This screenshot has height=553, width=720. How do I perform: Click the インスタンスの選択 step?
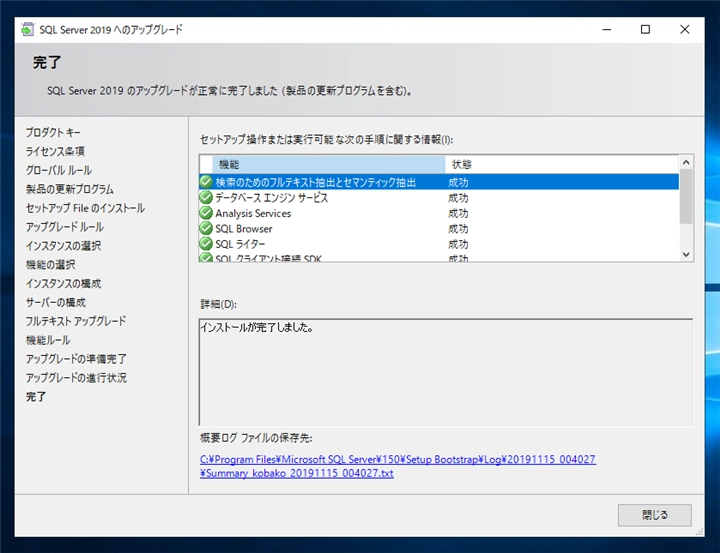click(63, 245)
